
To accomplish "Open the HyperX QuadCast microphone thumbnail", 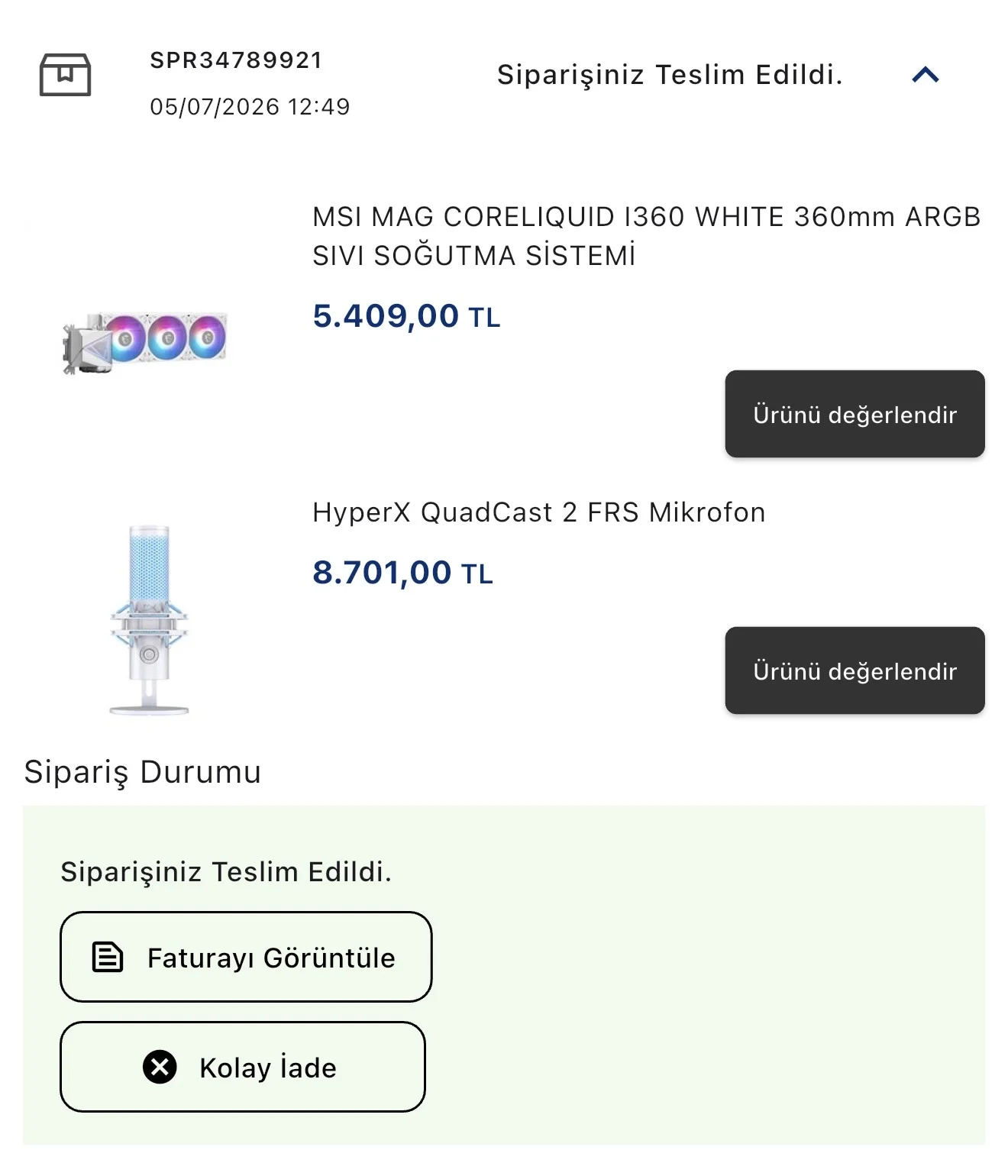I will pyautogui.click(x=149, y=619).
